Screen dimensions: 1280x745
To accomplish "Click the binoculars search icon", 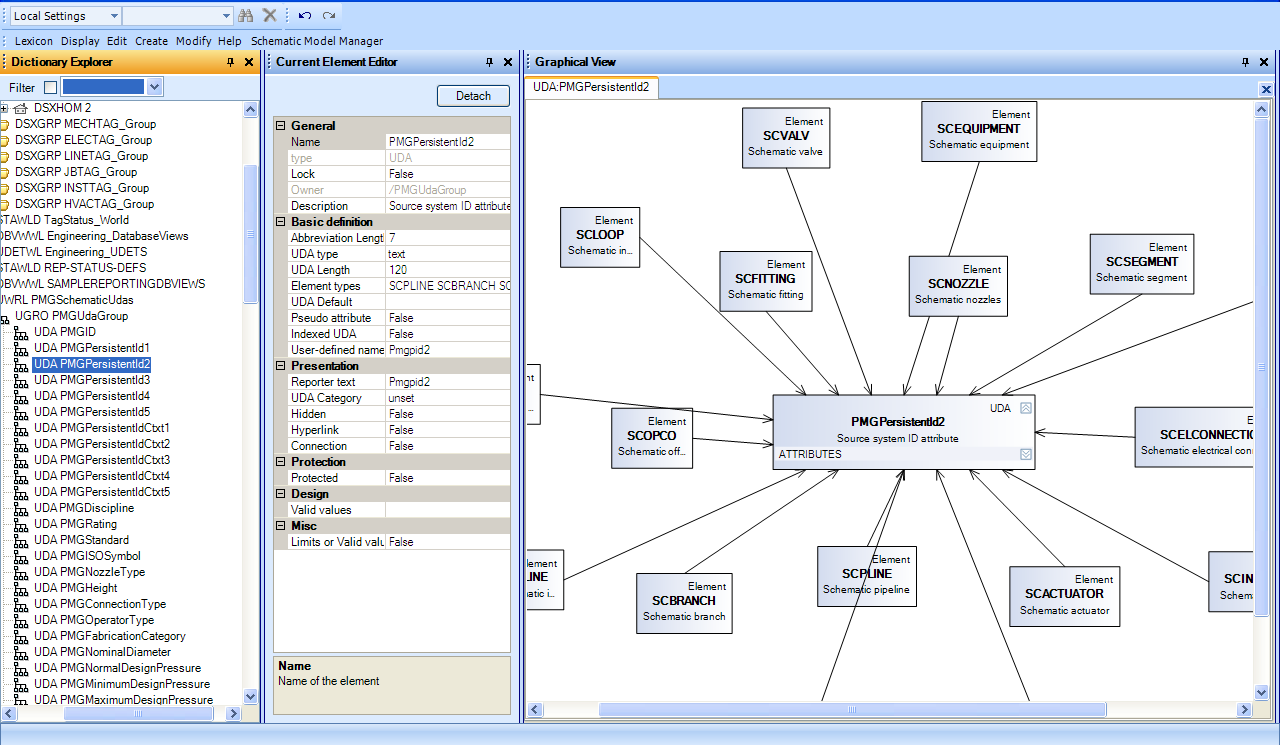I will [246, 15].
